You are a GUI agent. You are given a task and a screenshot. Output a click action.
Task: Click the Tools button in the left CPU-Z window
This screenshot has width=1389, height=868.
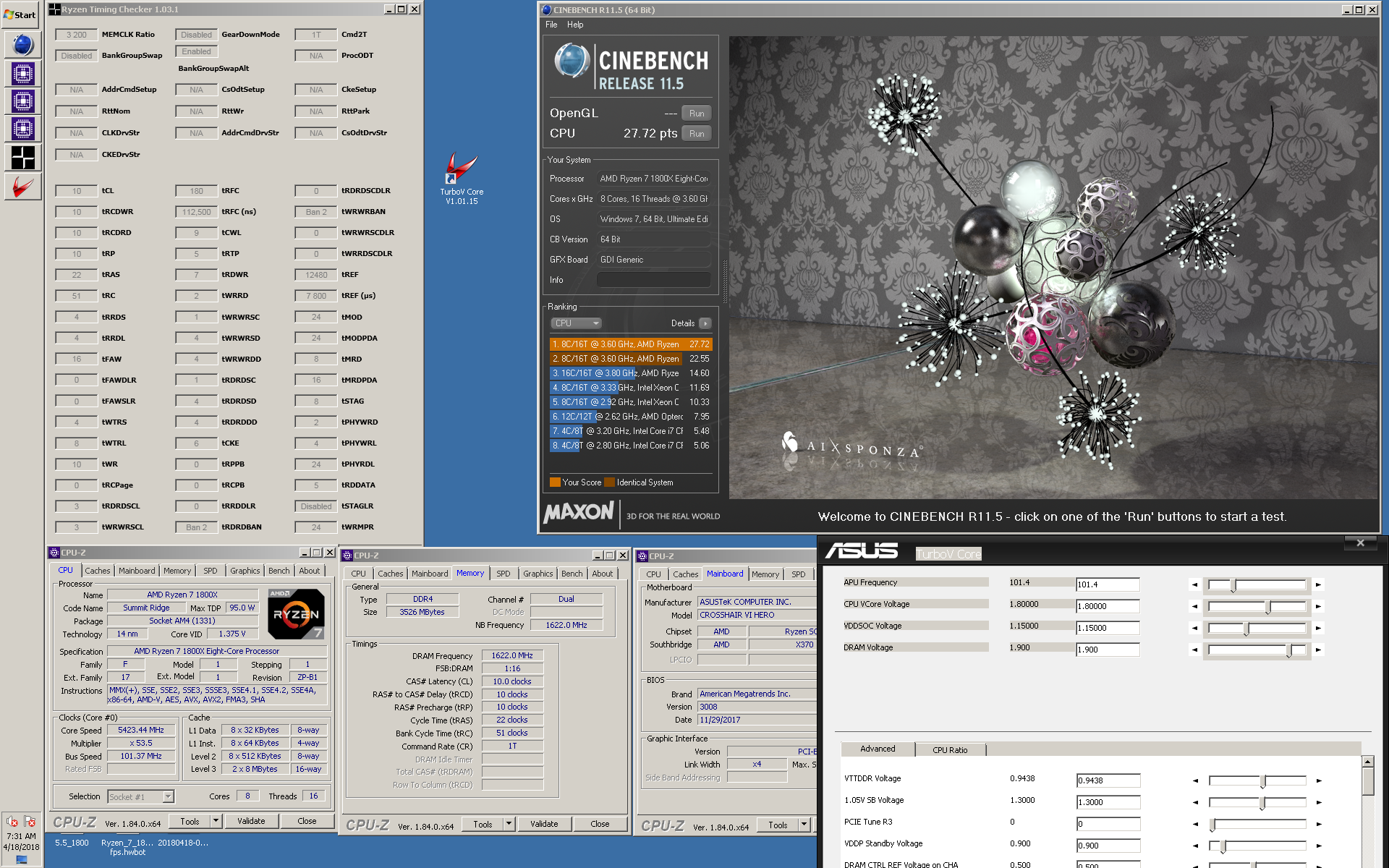point(190,821)
